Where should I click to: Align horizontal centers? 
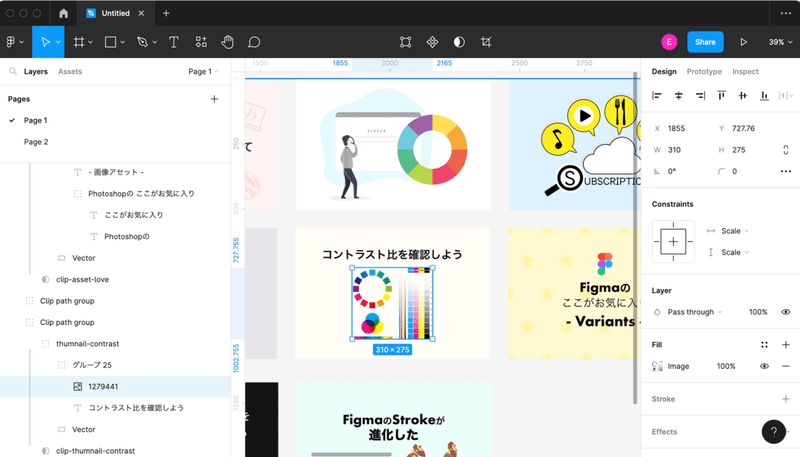pyautogui.click(x=678, y=95)
